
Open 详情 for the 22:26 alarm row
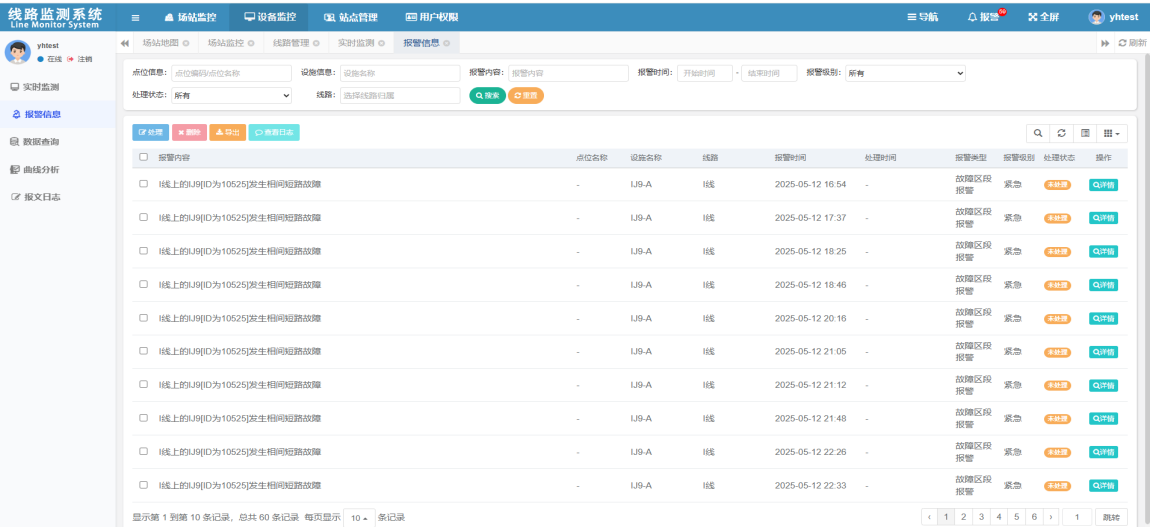(x=1103, y=452)
